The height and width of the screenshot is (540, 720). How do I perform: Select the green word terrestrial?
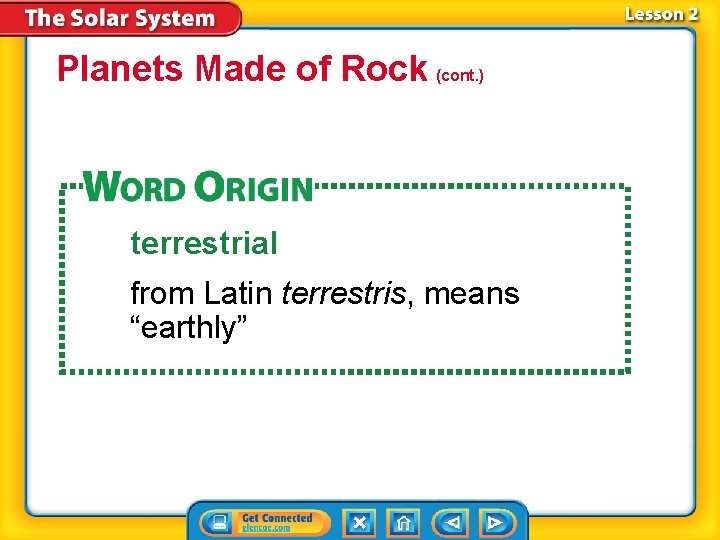[x=204, y=243]
